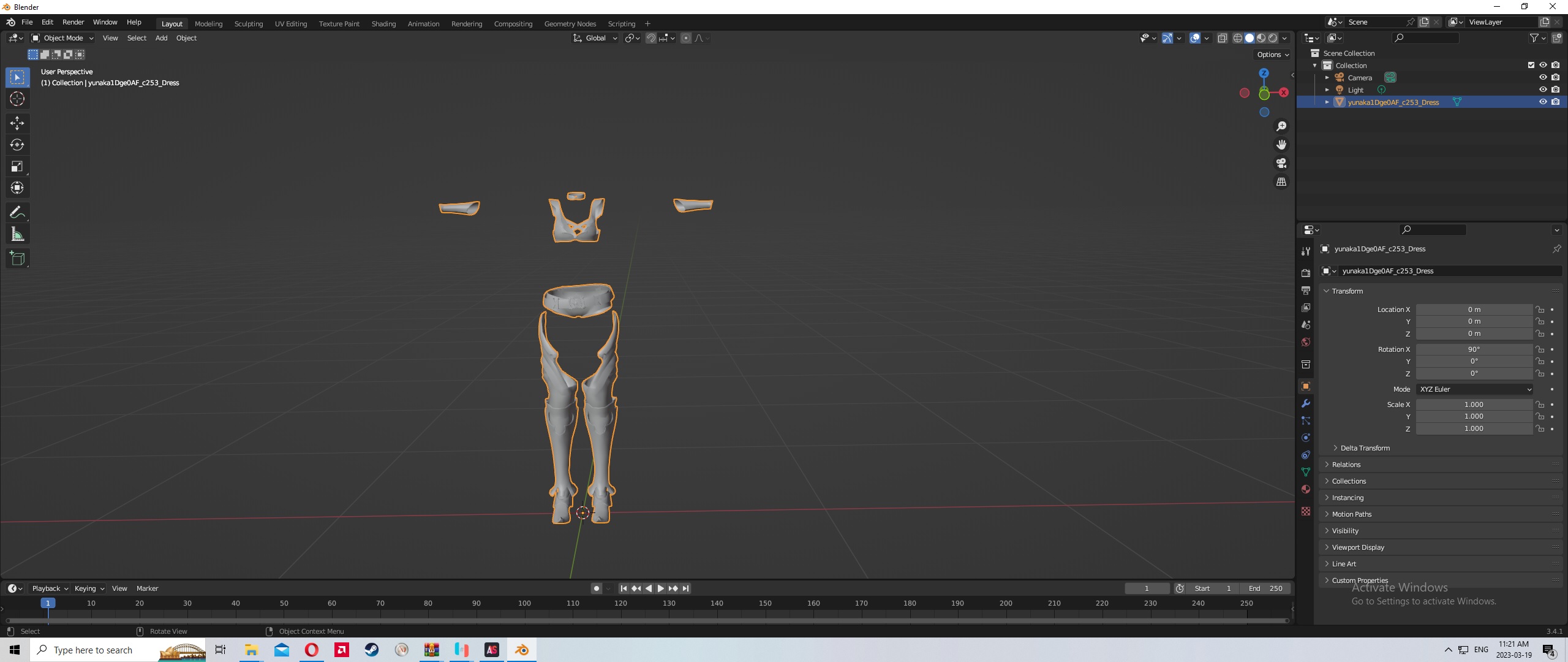1568x662 pixels.
Task: Select the Rotate tool
Action: (17, 145)
